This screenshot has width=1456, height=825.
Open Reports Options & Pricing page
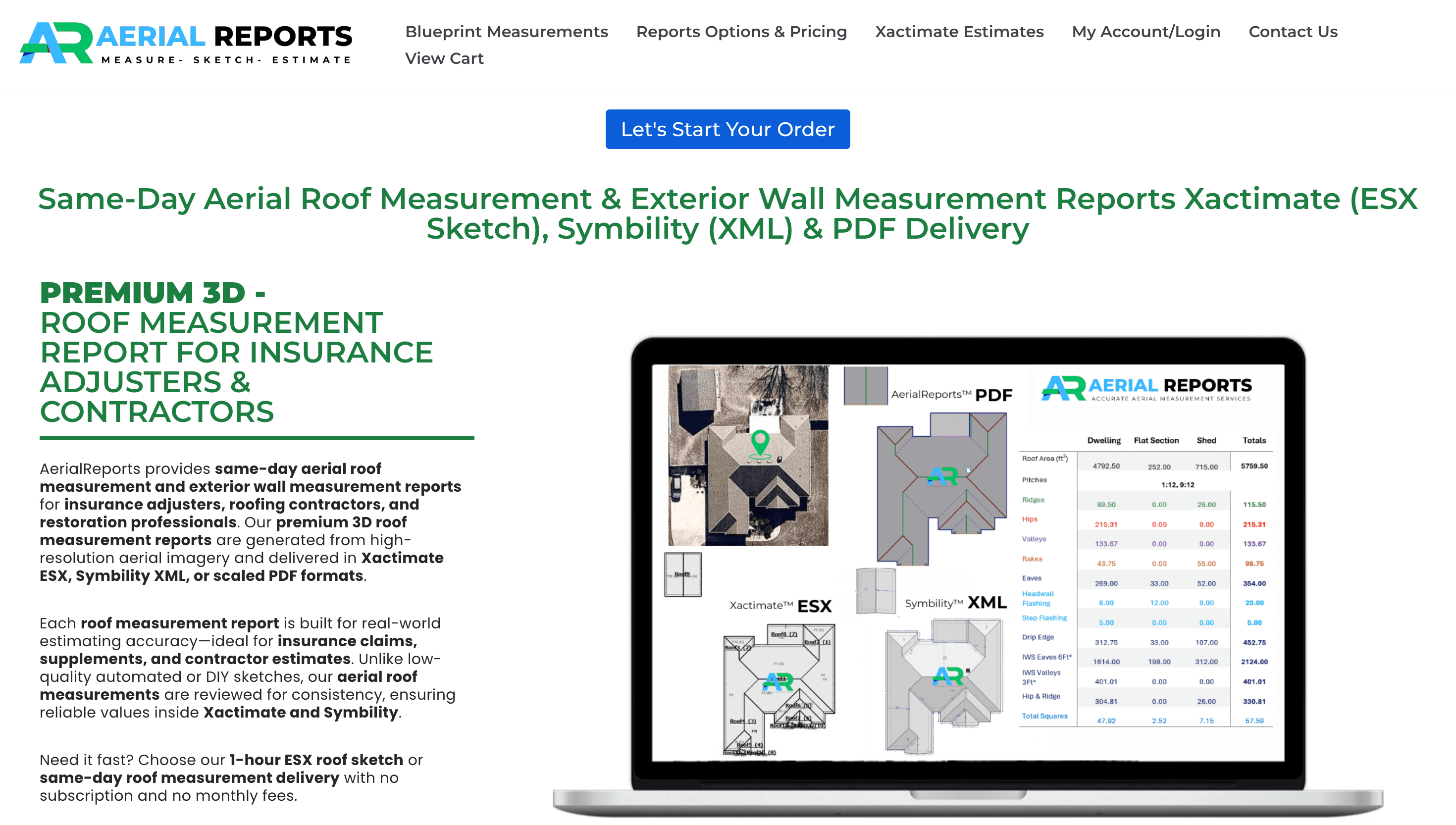point(741,32)
